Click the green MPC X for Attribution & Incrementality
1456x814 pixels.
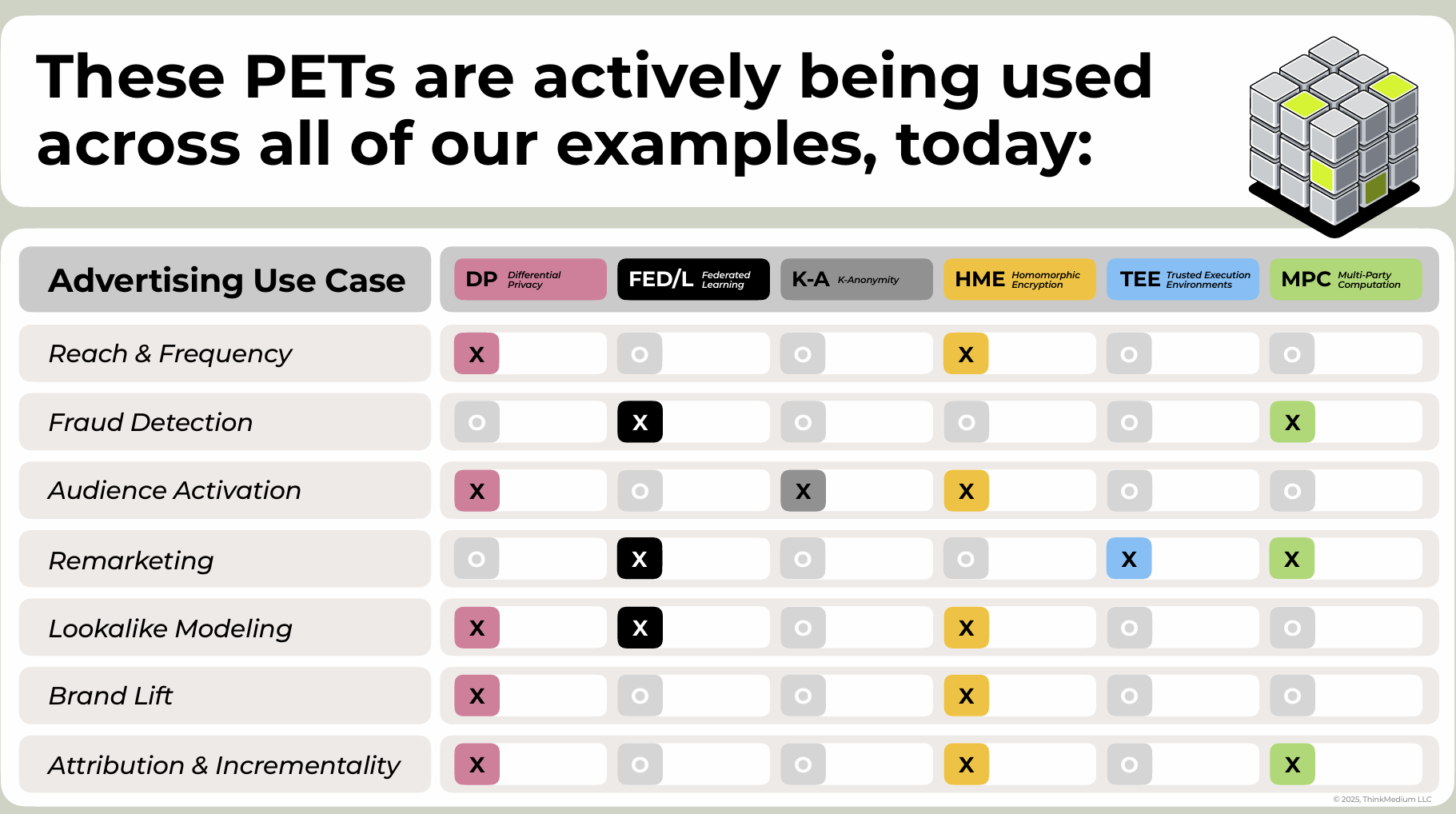pos(1292,764)
